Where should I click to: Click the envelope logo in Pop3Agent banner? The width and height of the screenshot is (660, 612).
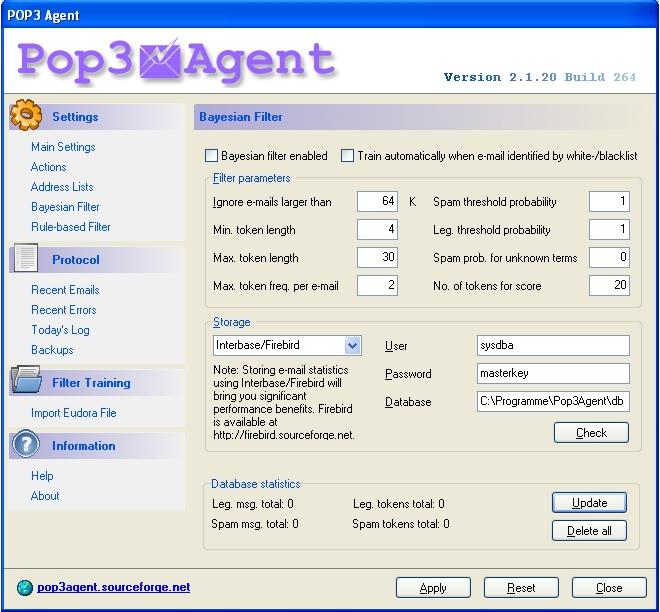pyautogui.click(x=159, y=59)
